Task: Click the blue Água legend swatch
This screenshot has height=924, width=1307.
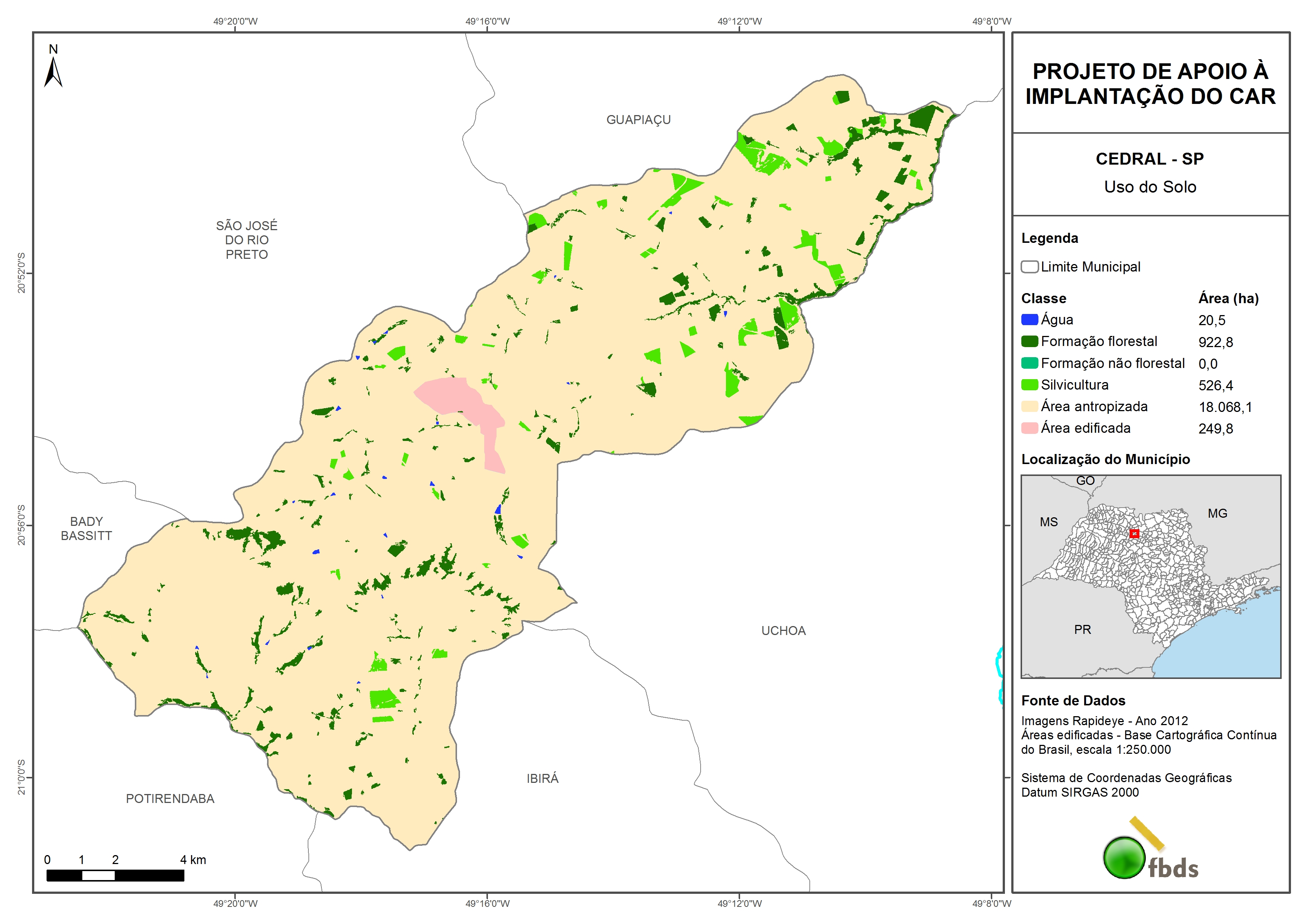Action: coord(1029,320)
